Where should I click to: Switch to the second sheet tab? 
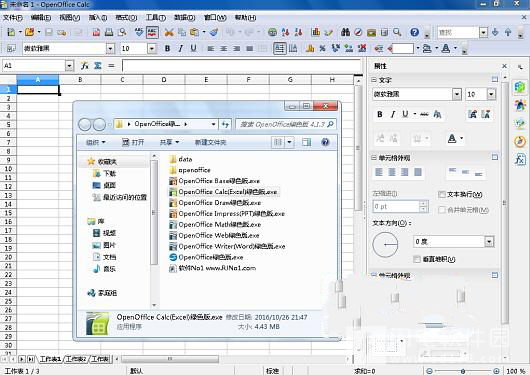[76, 359]
